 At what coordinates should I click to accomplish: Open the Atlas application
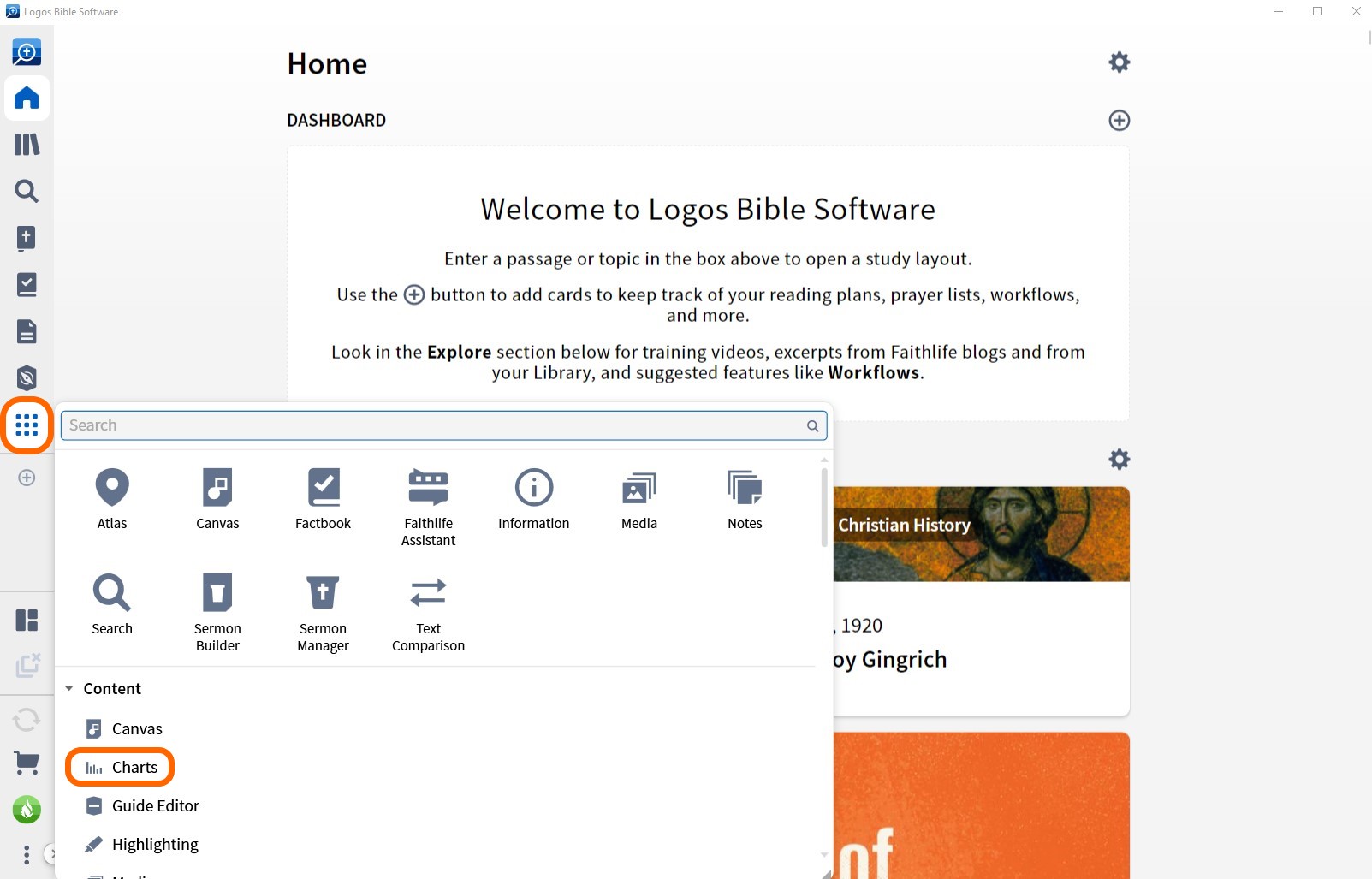[x=112, y=499]
